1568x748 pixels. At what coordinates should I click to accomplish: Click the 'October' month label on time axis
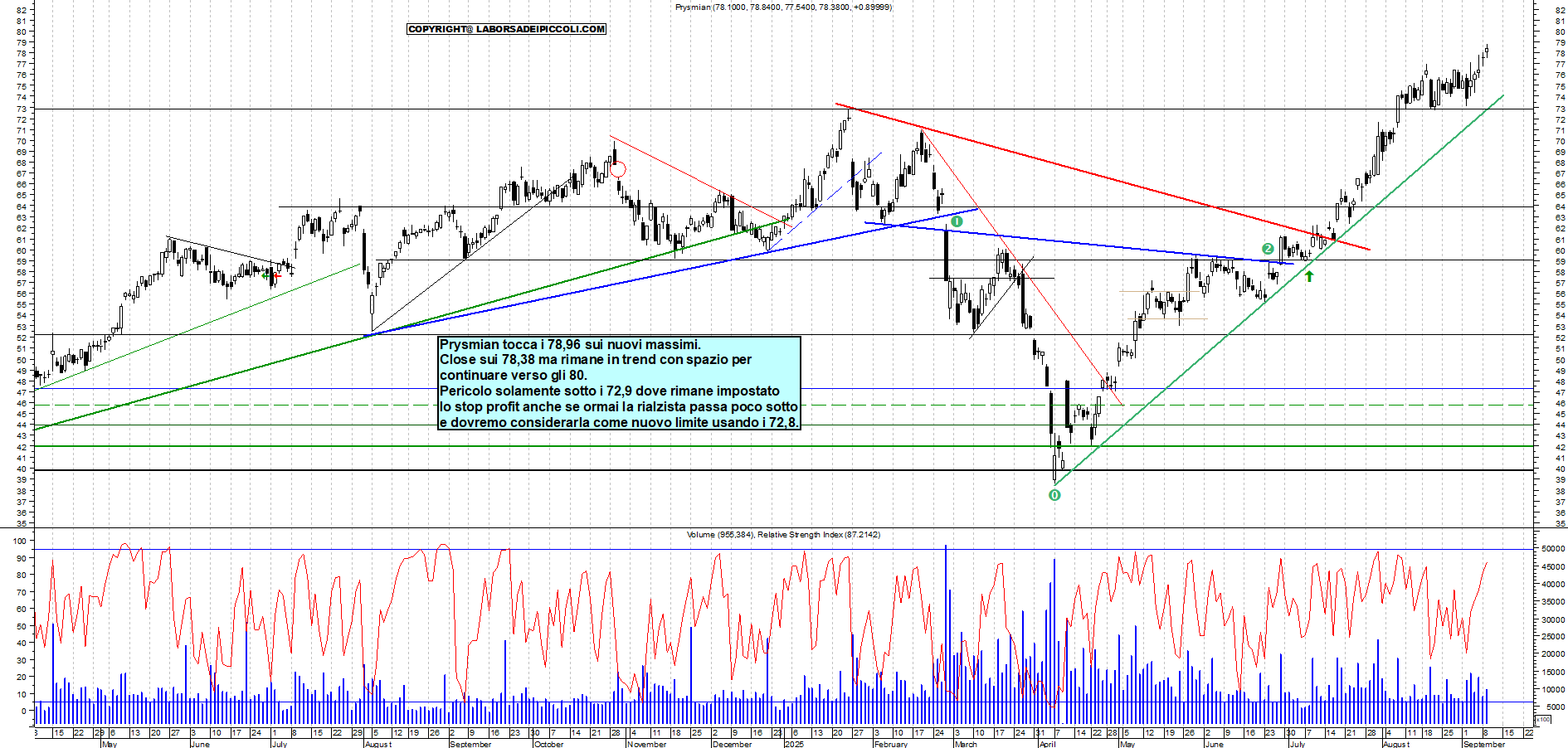[x=549, y=744]
